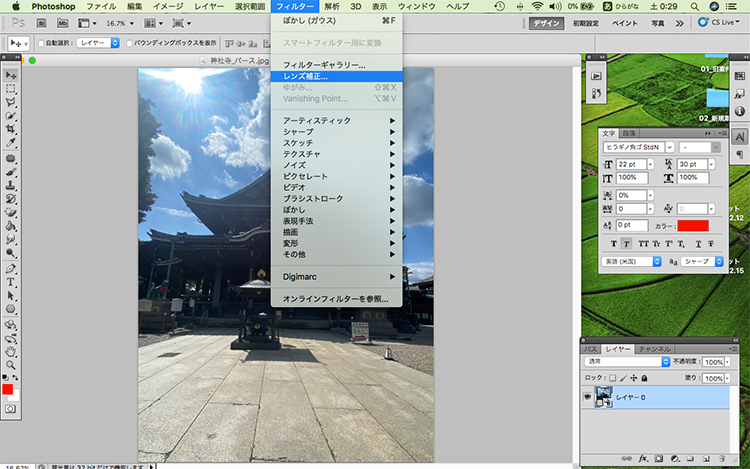Screen dimensions: 750x469
Task: Open the 不透明度 100% slider arrow
Action: (x=728, y=362)
